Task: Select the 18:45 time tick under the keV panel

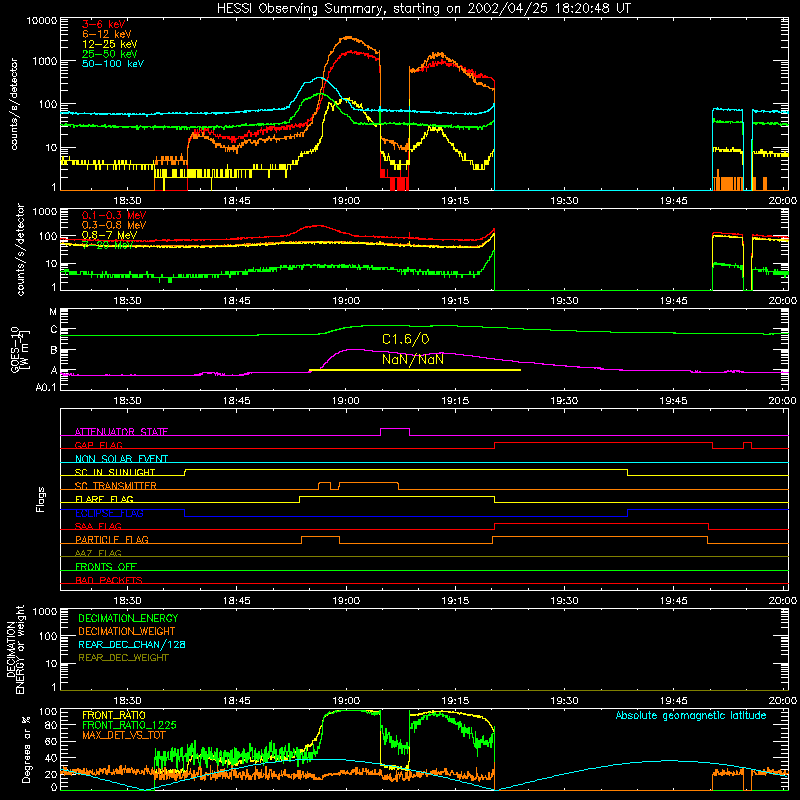Action: [237, 201]
